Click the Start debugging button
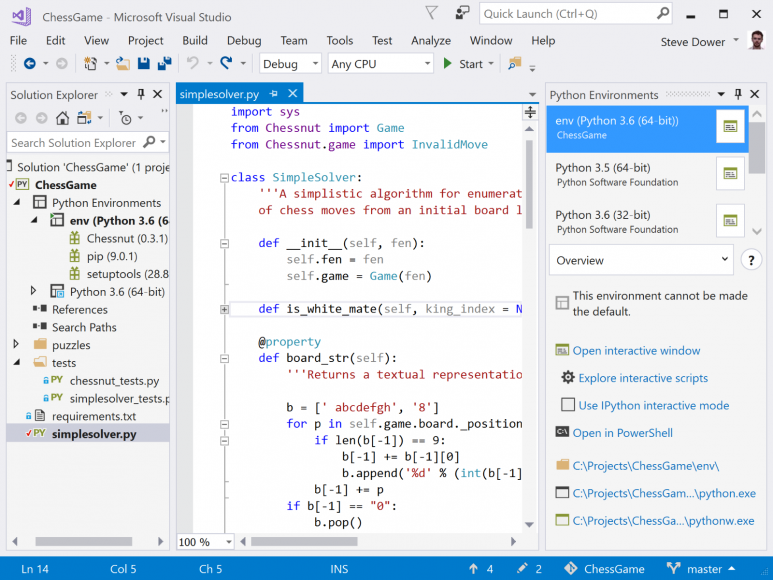 point(463,64)
